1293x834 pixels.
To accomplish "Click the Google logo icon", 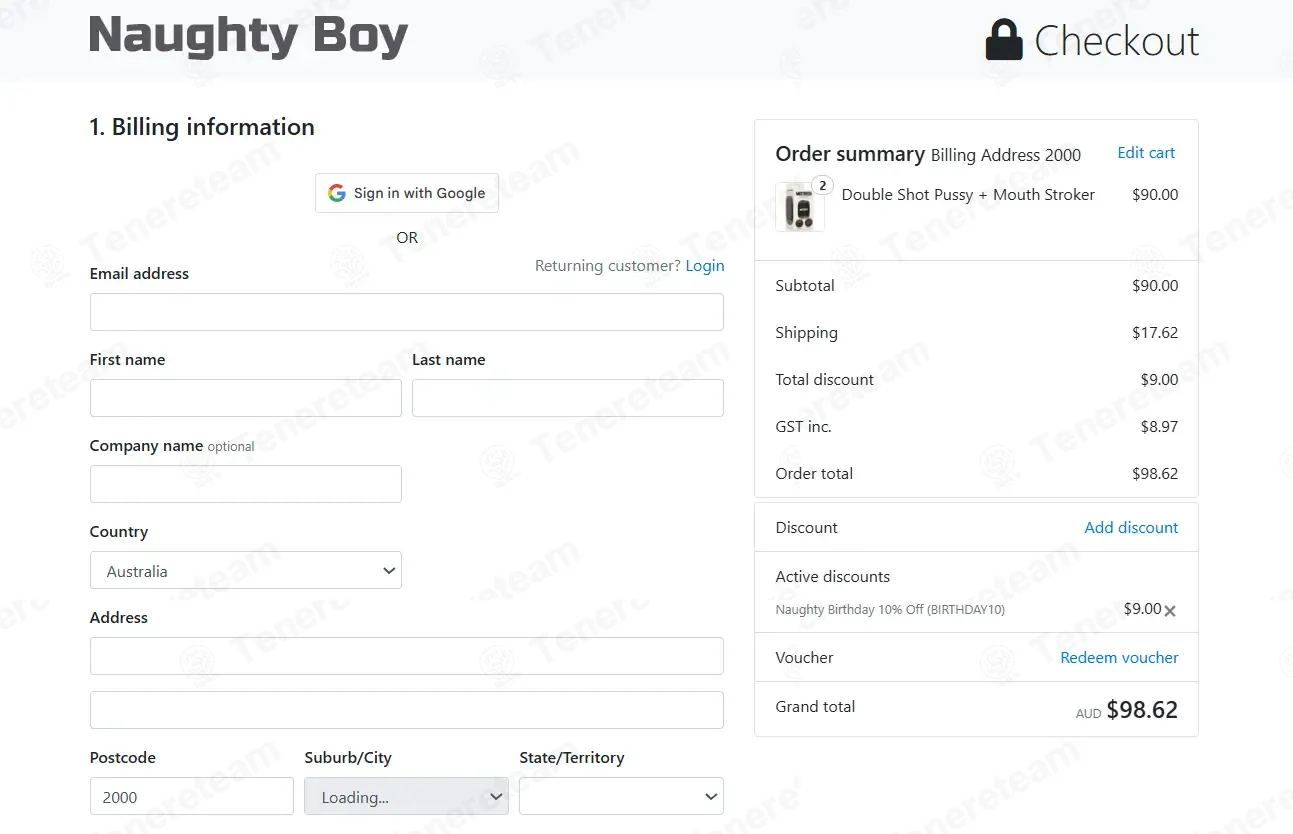I will pyautogui.click(x=337, y=193).
